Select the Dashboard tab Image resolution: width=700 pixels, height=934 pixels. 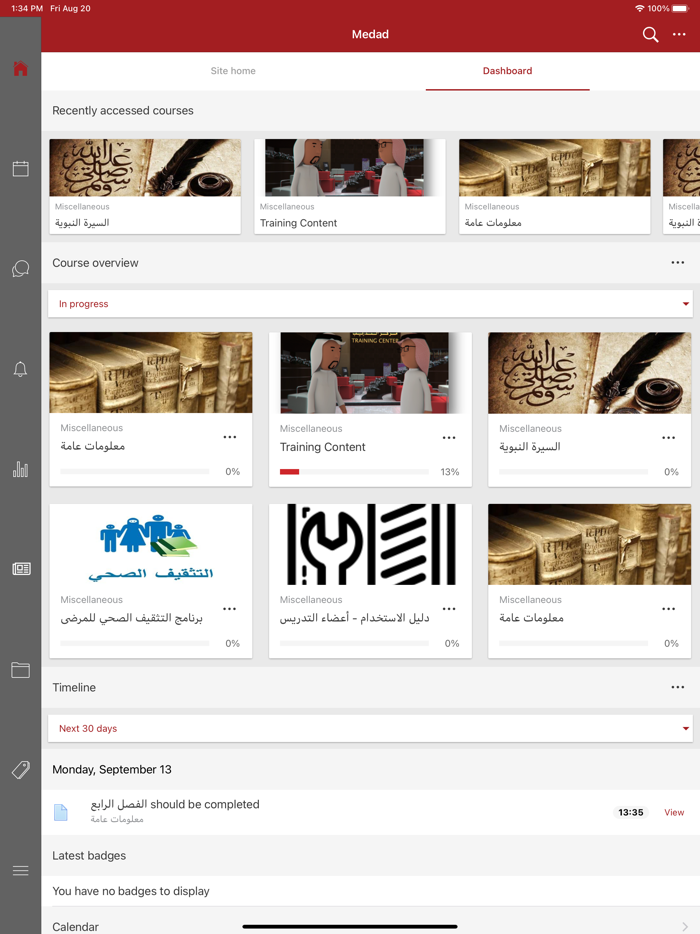(x=507, y=71)
